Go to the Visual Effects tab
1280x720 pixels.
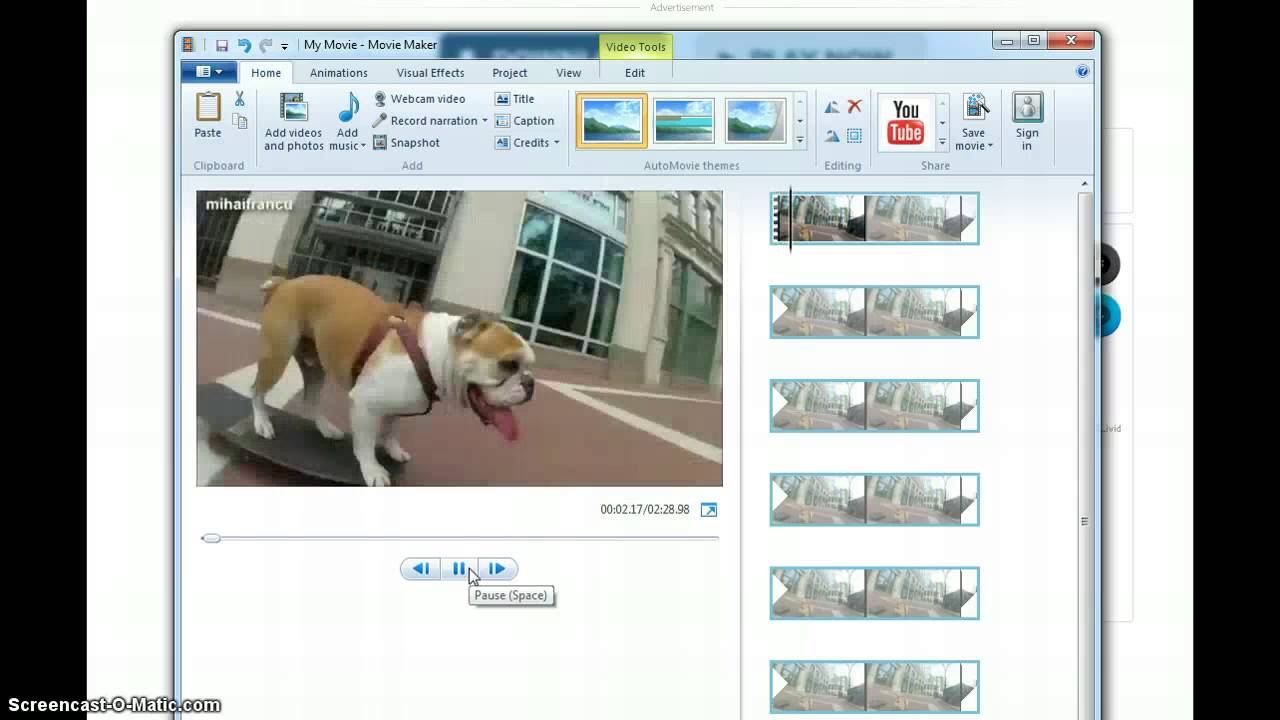pyautogui.click(x=430, y=73)
